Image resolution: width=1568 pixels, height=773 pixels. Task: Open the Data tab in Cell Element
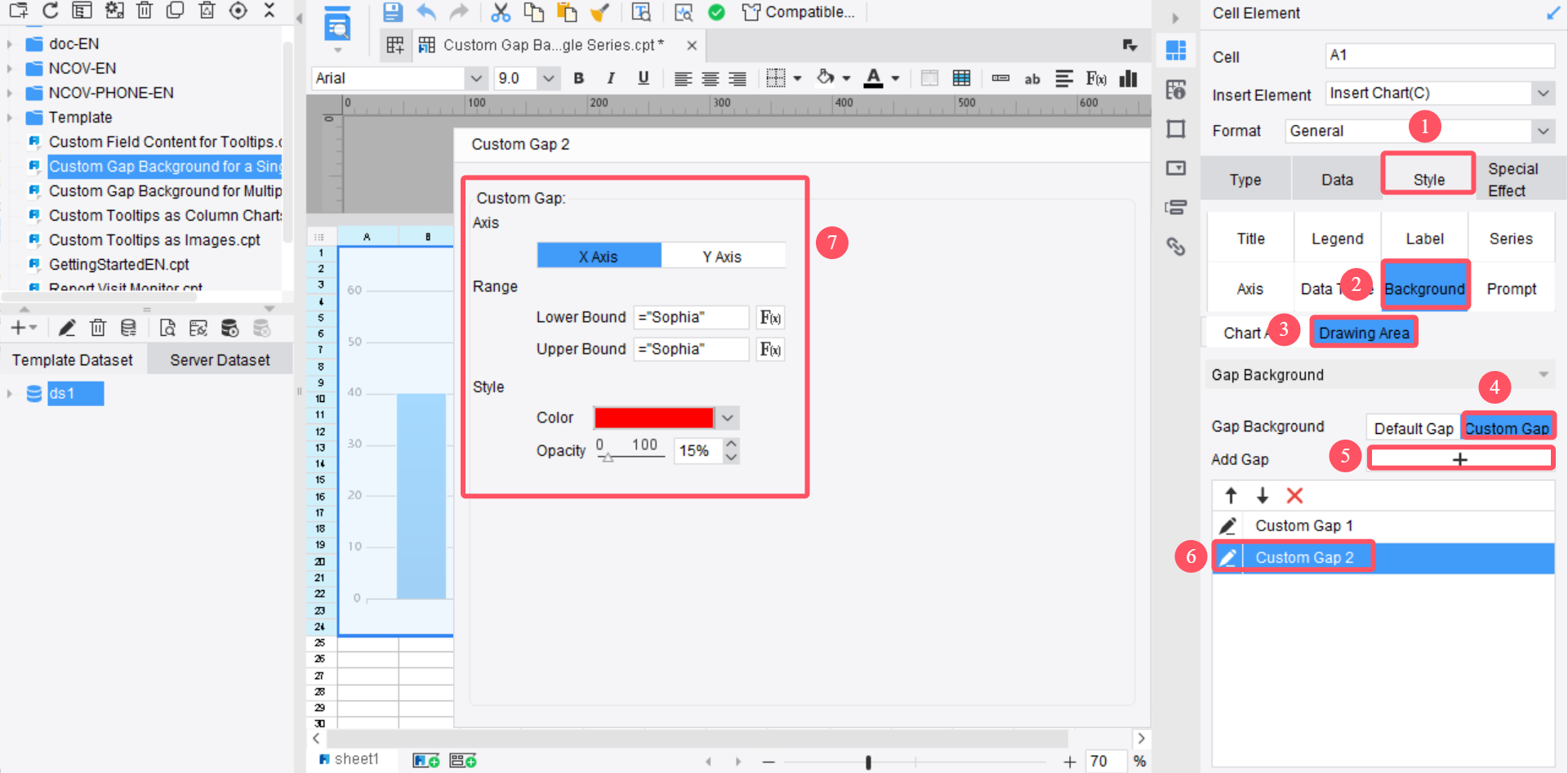(1337, 180)
